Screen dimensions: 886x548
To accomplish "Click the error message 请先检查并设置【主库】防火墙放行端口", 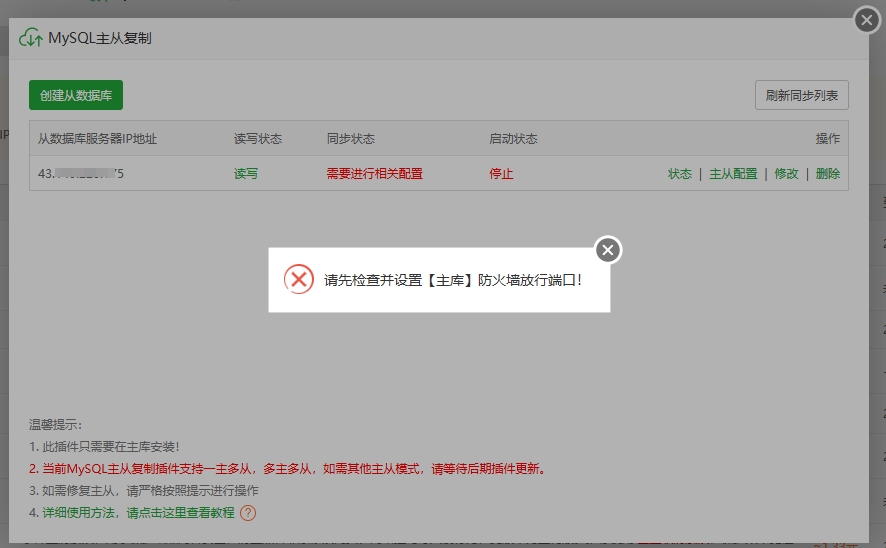I will pos(453,280).
